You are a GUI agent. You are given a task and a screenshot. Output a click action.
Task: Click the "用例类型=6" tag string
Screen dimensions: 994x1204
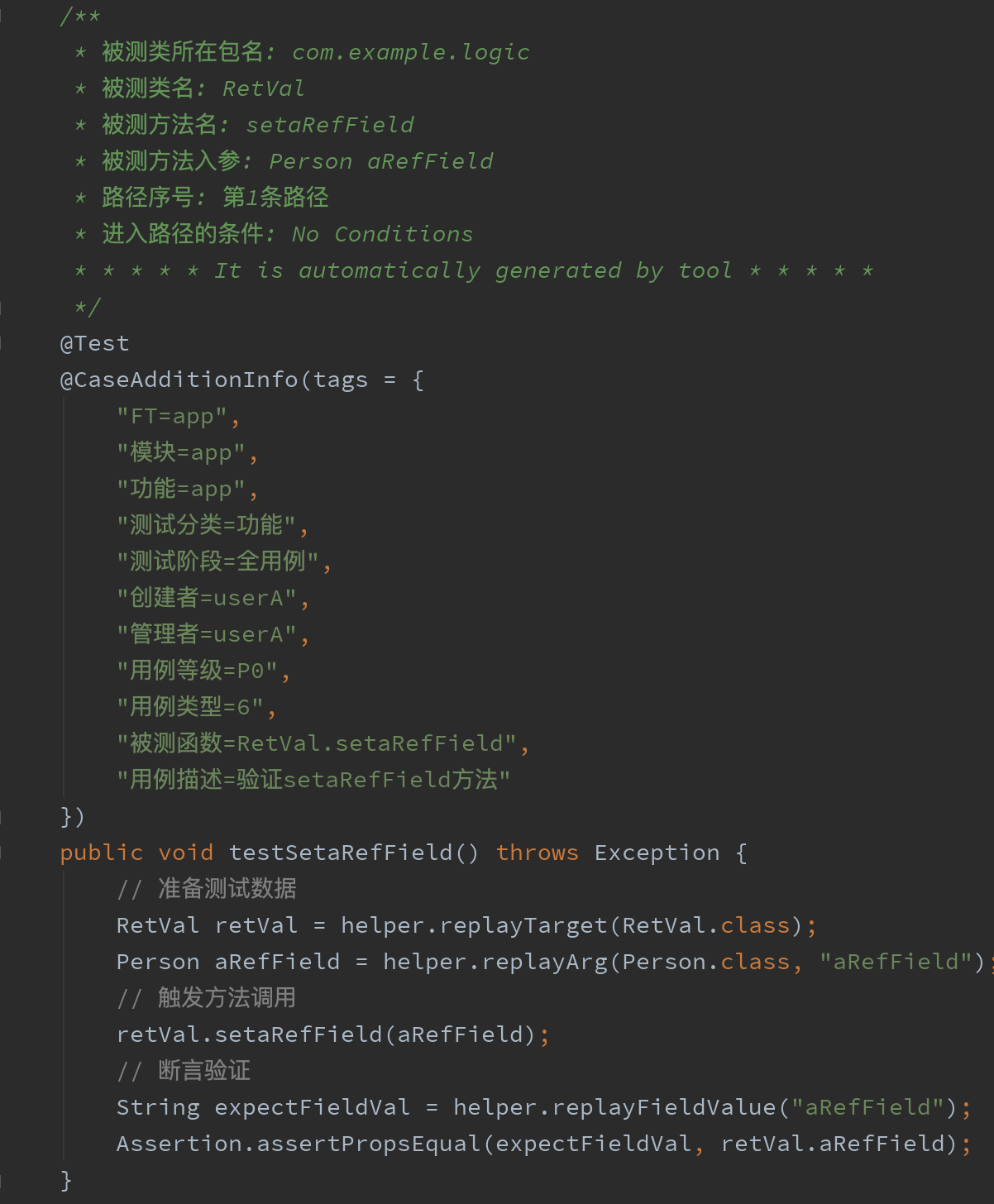190,707
